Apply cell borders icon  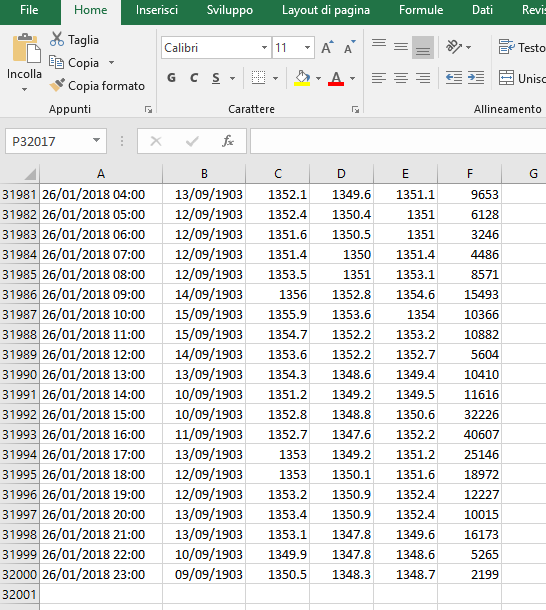pyautogui.click(x=258, y=78)
